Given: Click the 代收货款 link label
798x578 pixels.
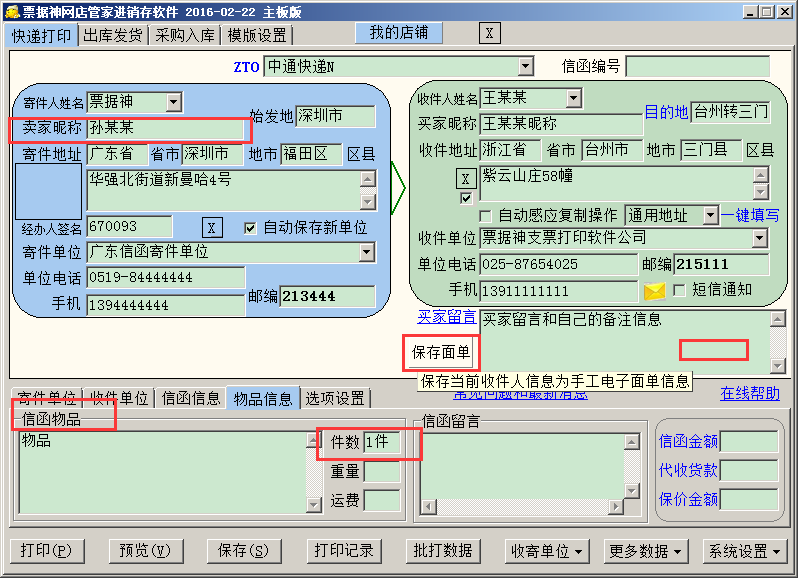Looking at the screenshot, I should [688, 470].
